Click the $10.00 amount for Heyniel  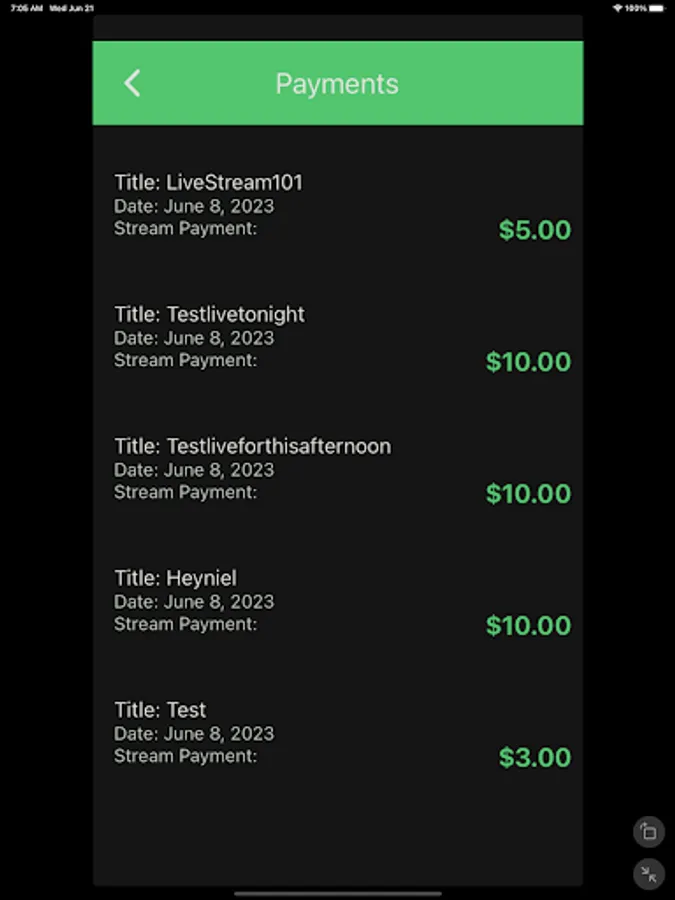click(x=529, y=626)
